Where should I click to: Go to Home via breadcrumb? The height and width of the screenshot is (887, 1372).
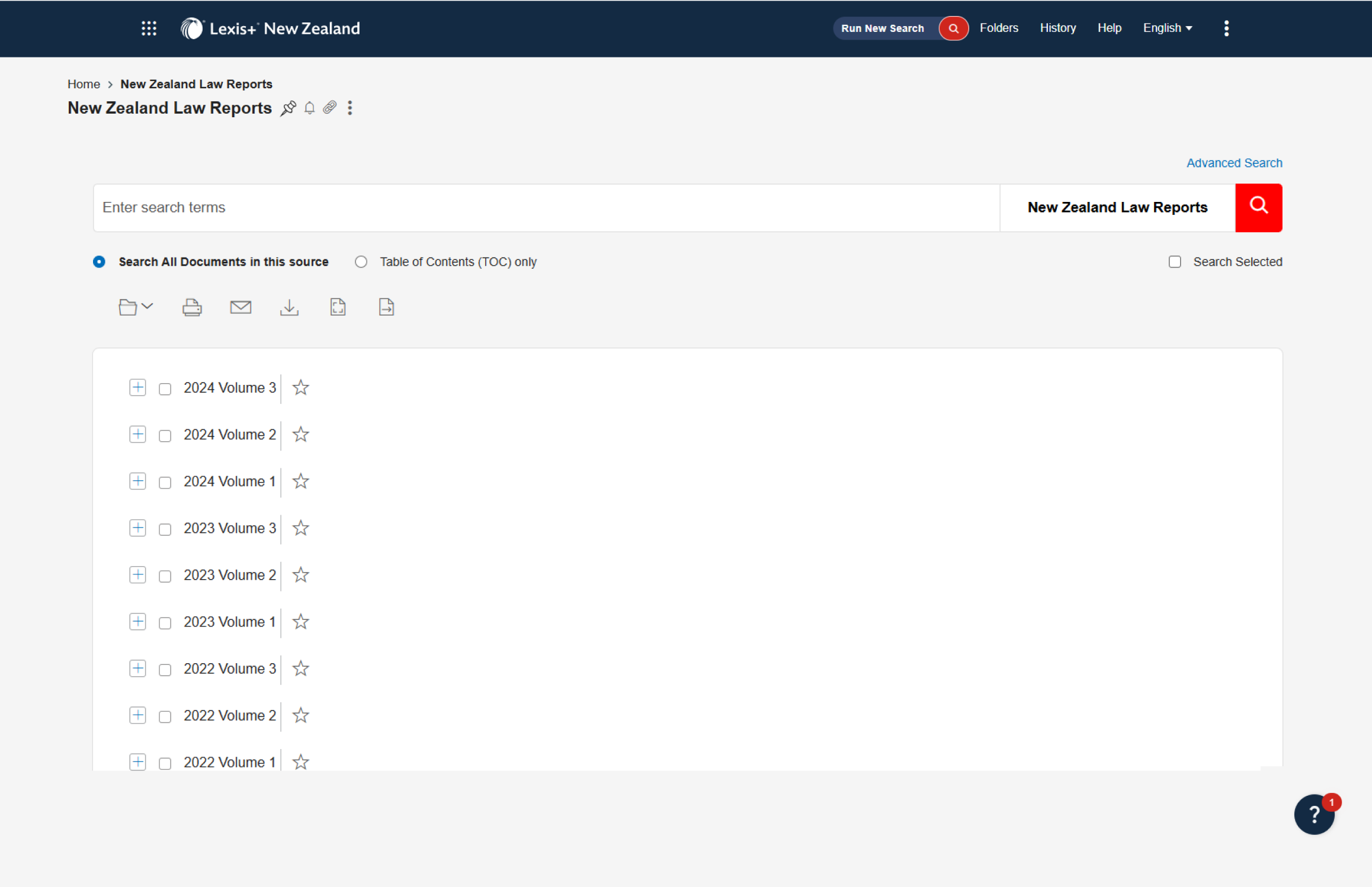click(84, 84)
